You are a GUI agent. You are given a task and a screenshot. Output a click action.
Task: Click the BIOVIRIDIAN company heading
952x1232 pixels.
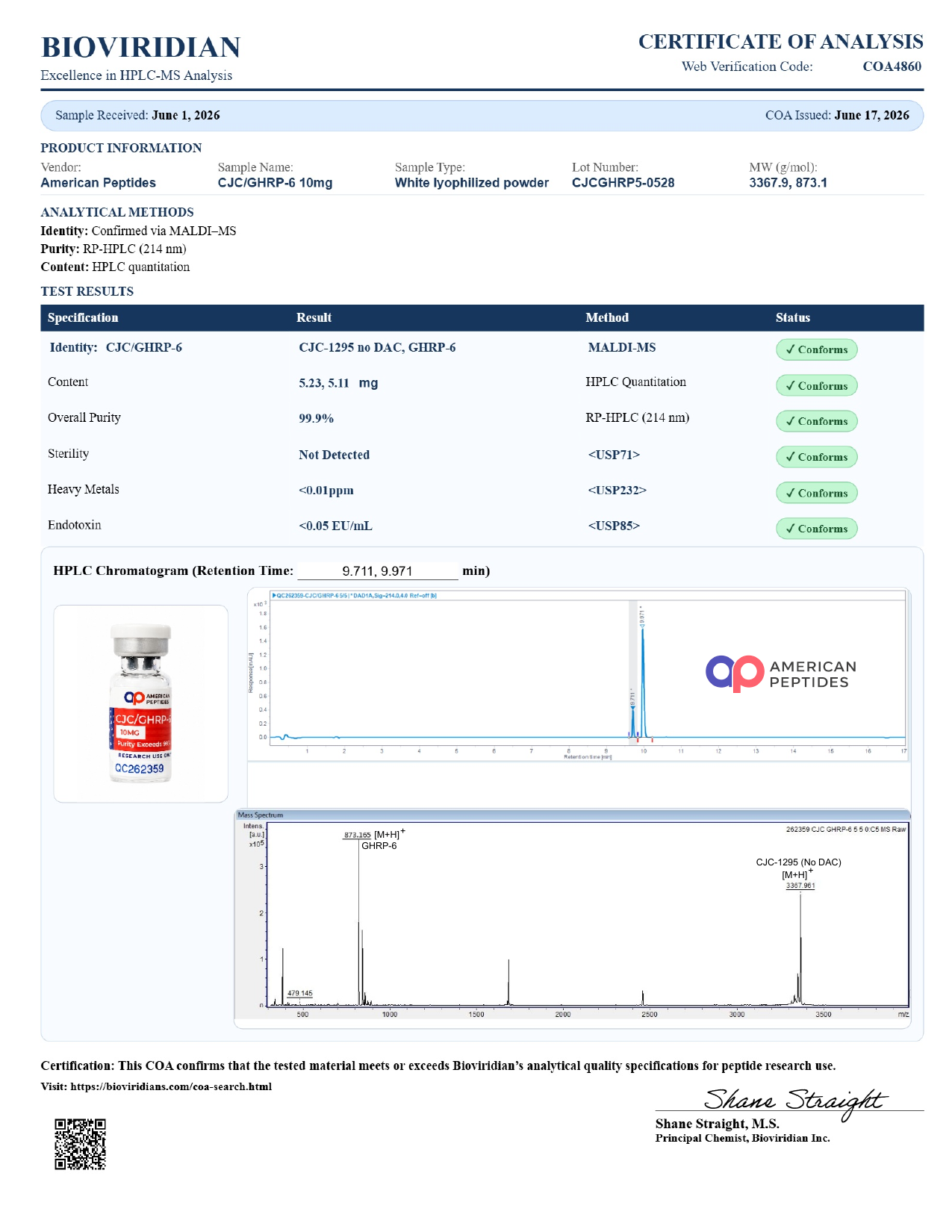tap(140, 47)
